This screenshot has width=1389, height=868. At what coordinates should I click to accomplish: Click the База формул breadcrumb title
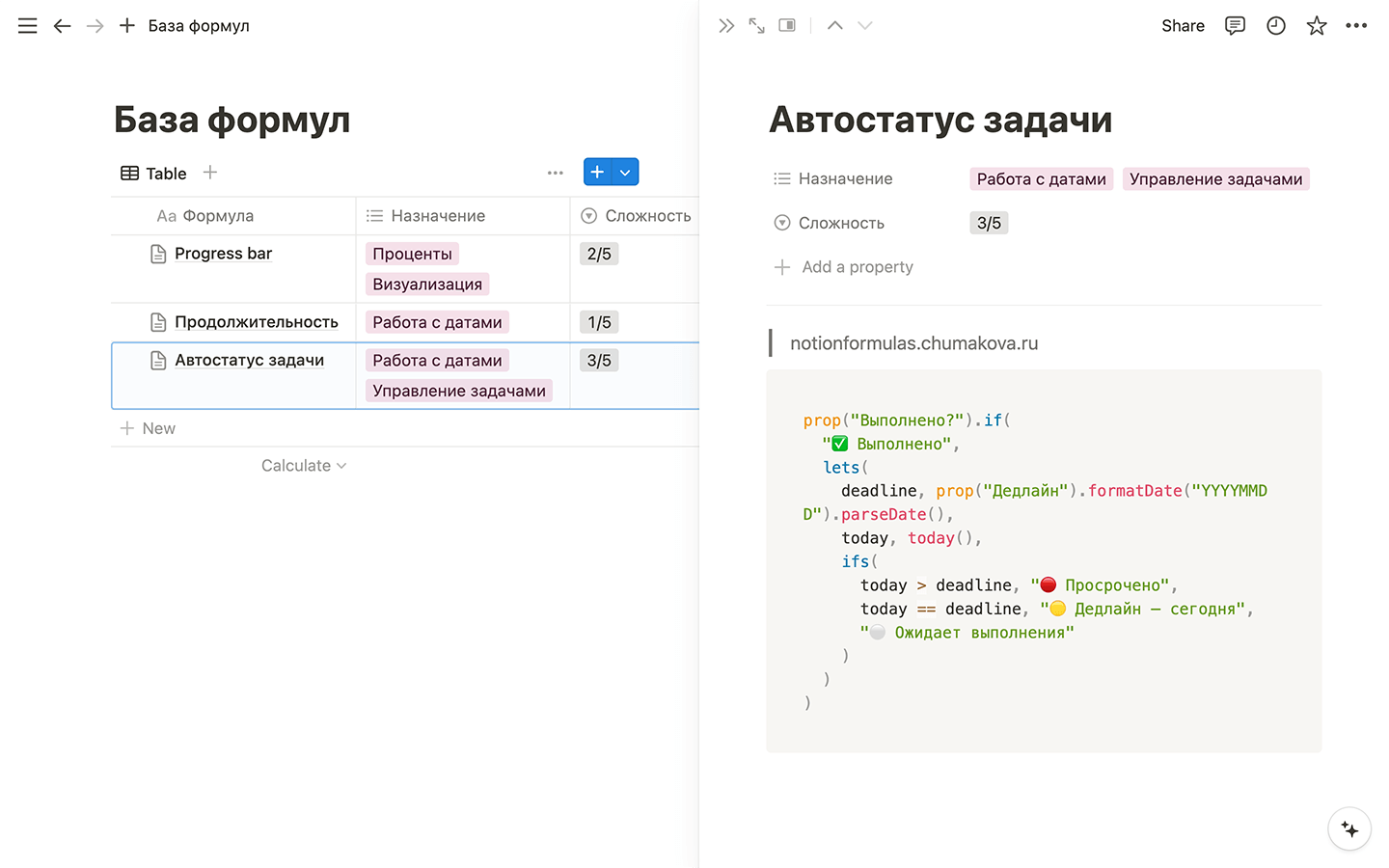199,26
